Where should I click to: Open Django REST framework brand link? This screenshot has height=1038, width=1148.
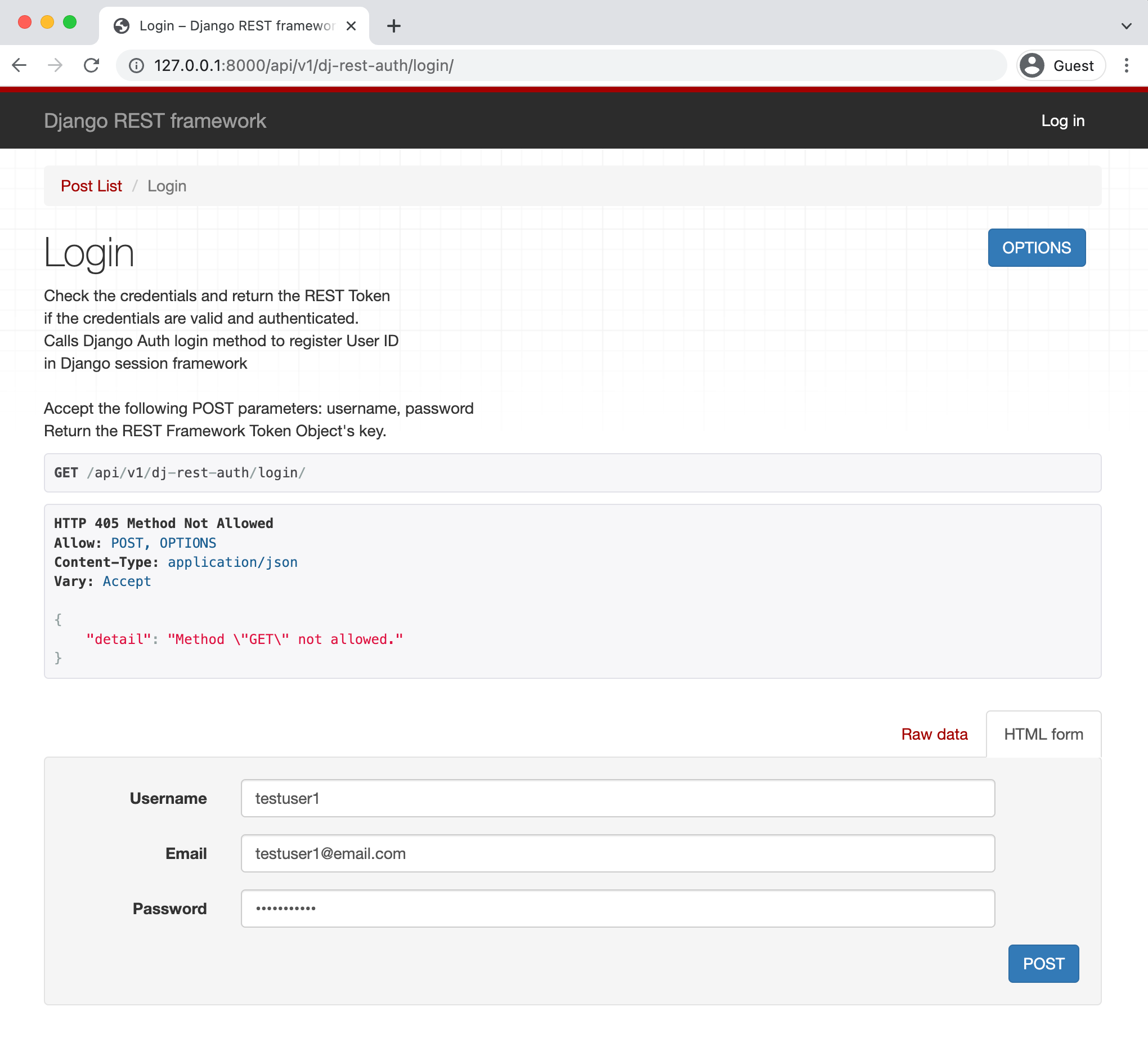(155, 121)
